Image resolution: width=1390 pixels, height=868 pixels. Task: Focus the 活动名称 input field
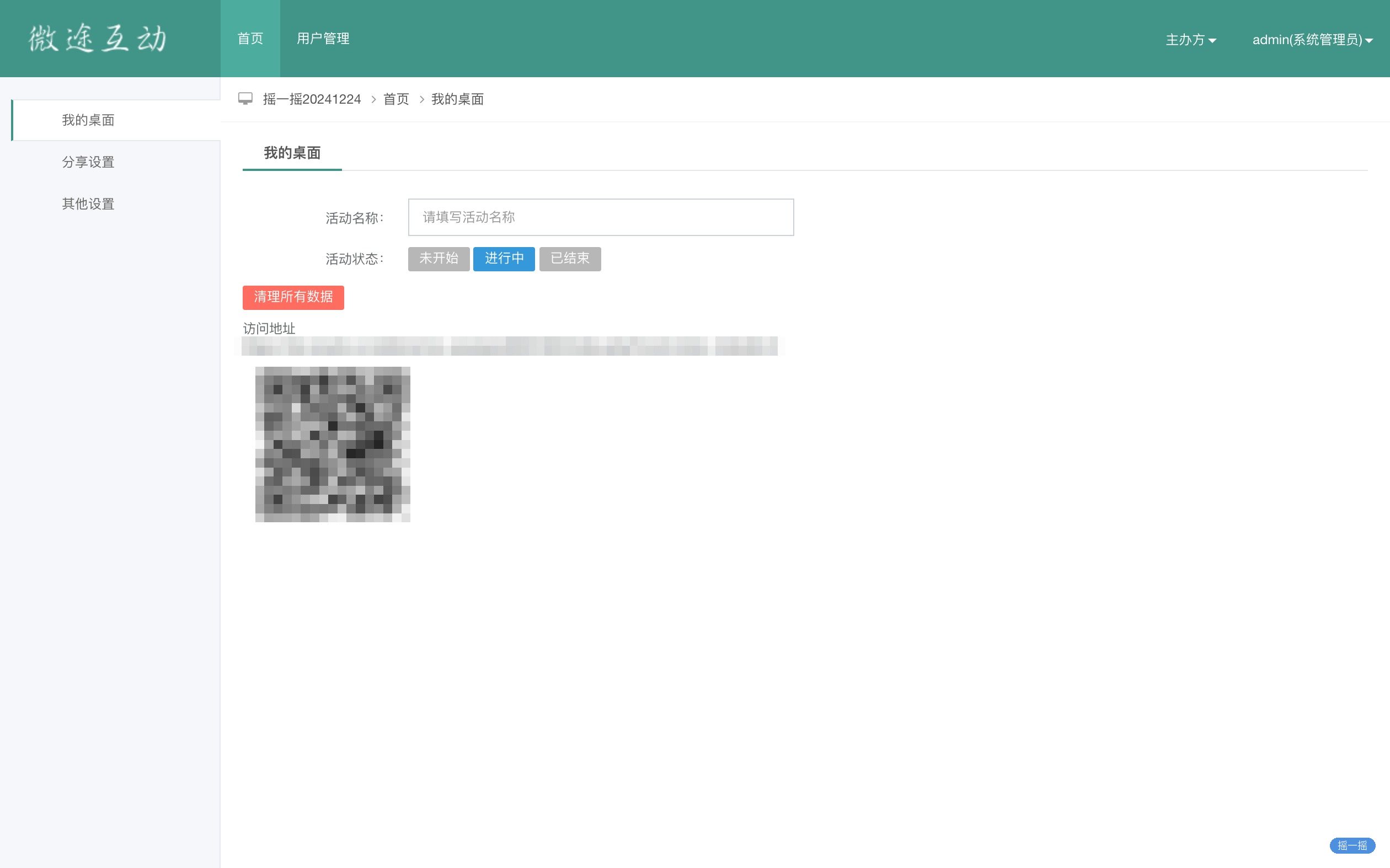click(x=601, y=217)
